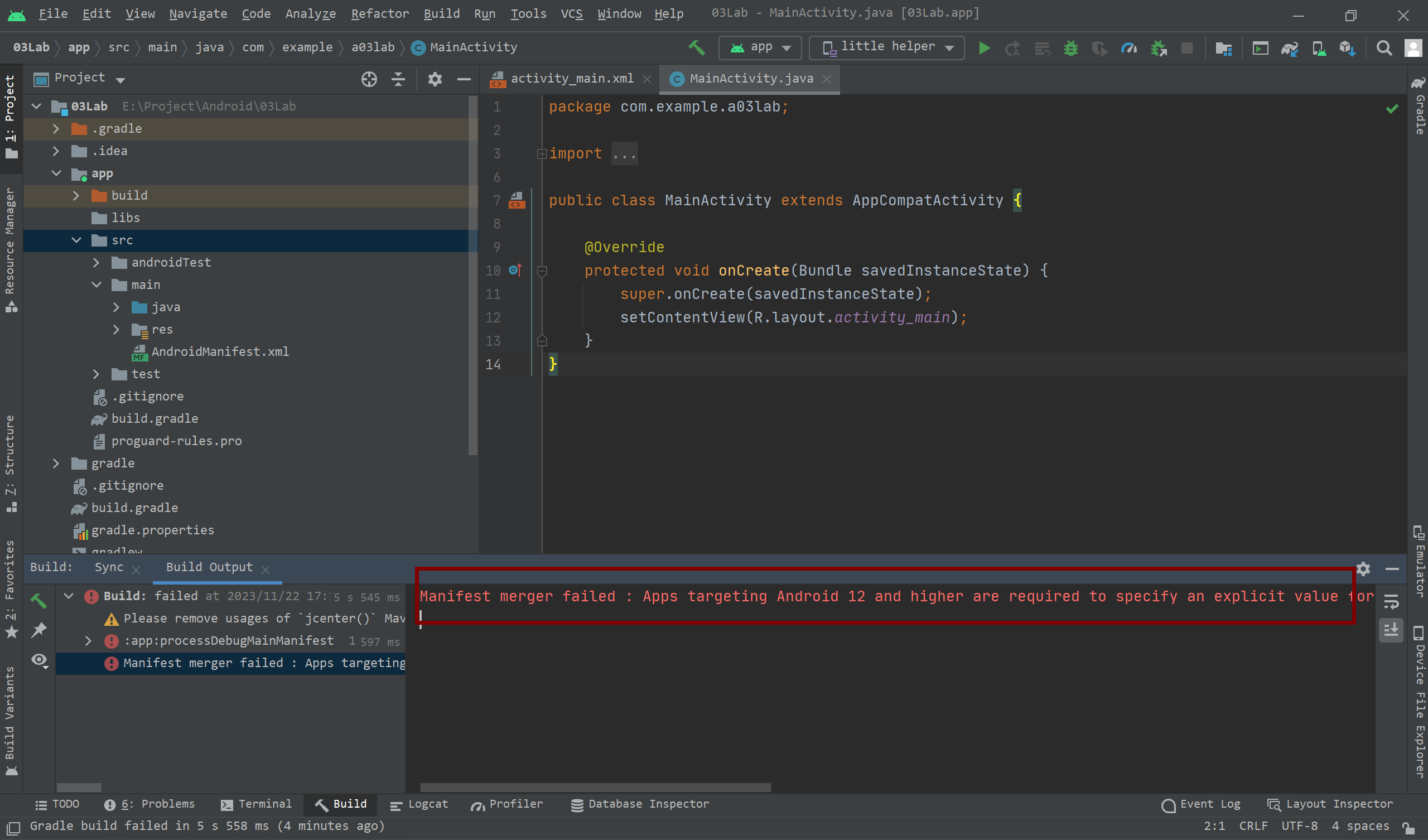Click the build output horizontal scrollbar
Viewport: 1428px width, 840px height.
[x=595, y=788]
